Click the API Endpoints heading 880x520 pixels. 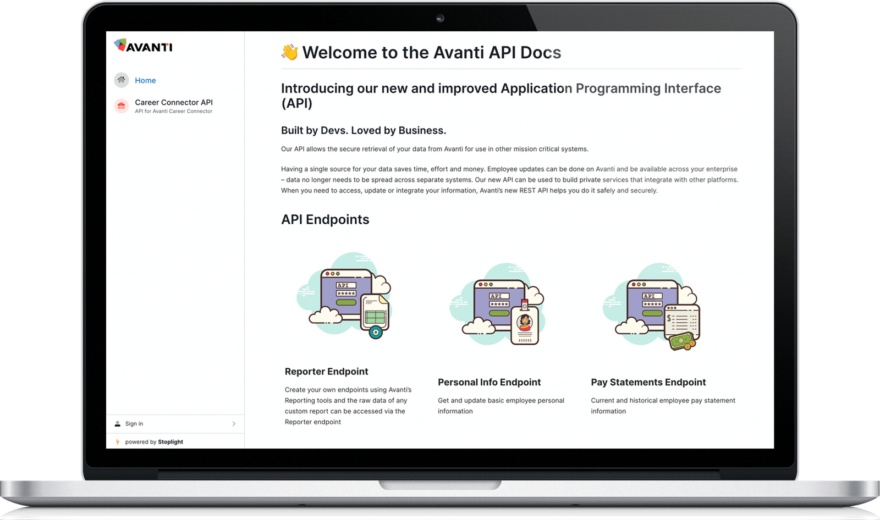pos(325,219)
